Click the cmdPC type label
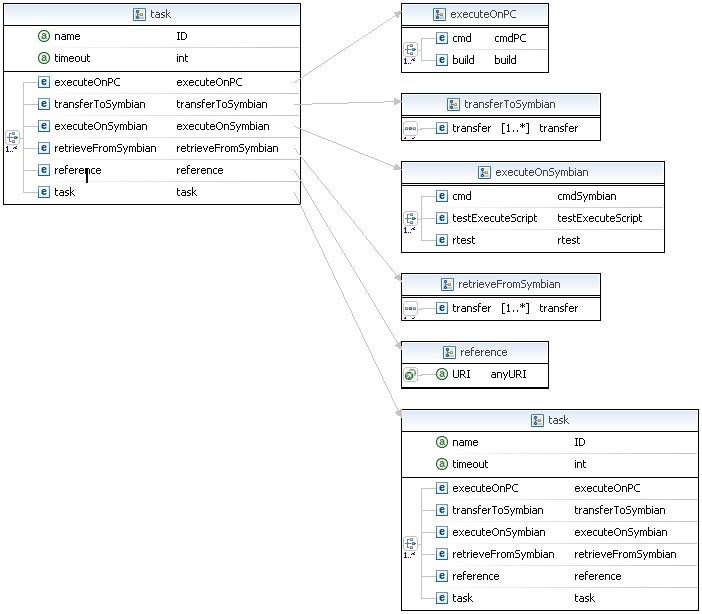Viewport: 702px width, 614px height. tap(510, 38)
